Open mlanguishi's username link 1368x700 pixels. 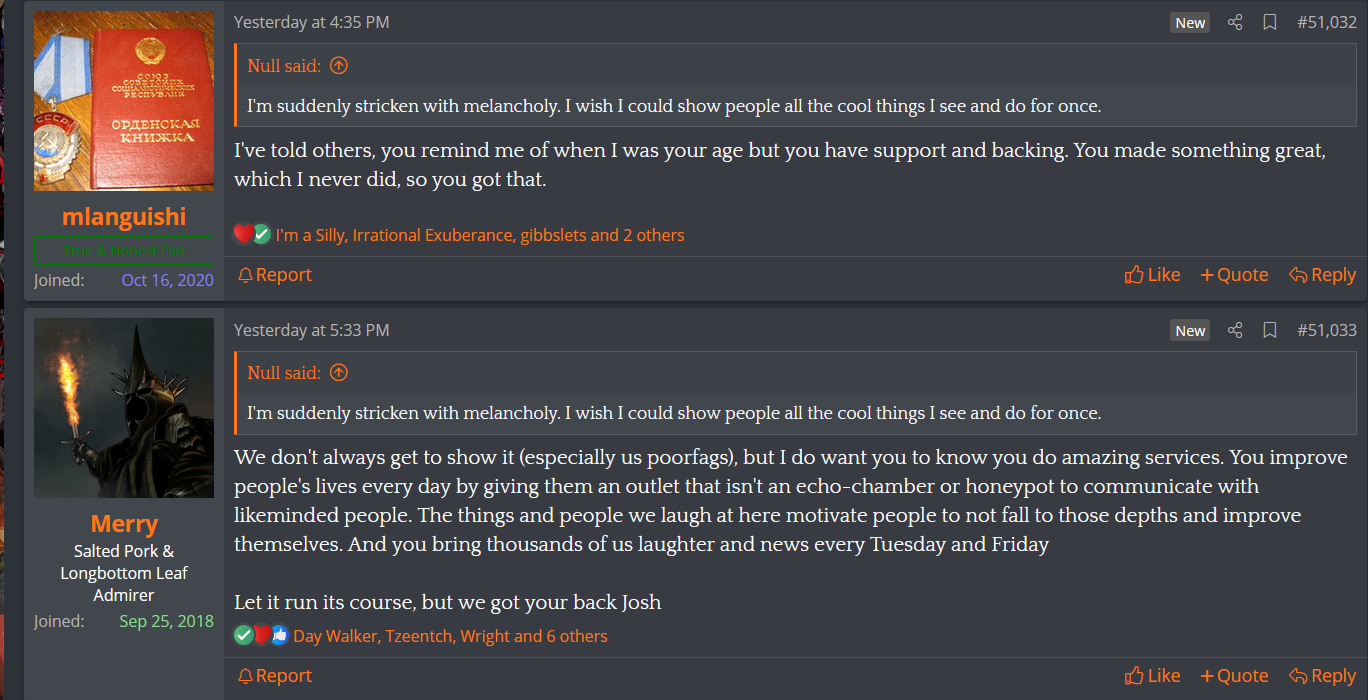point(124,217)
